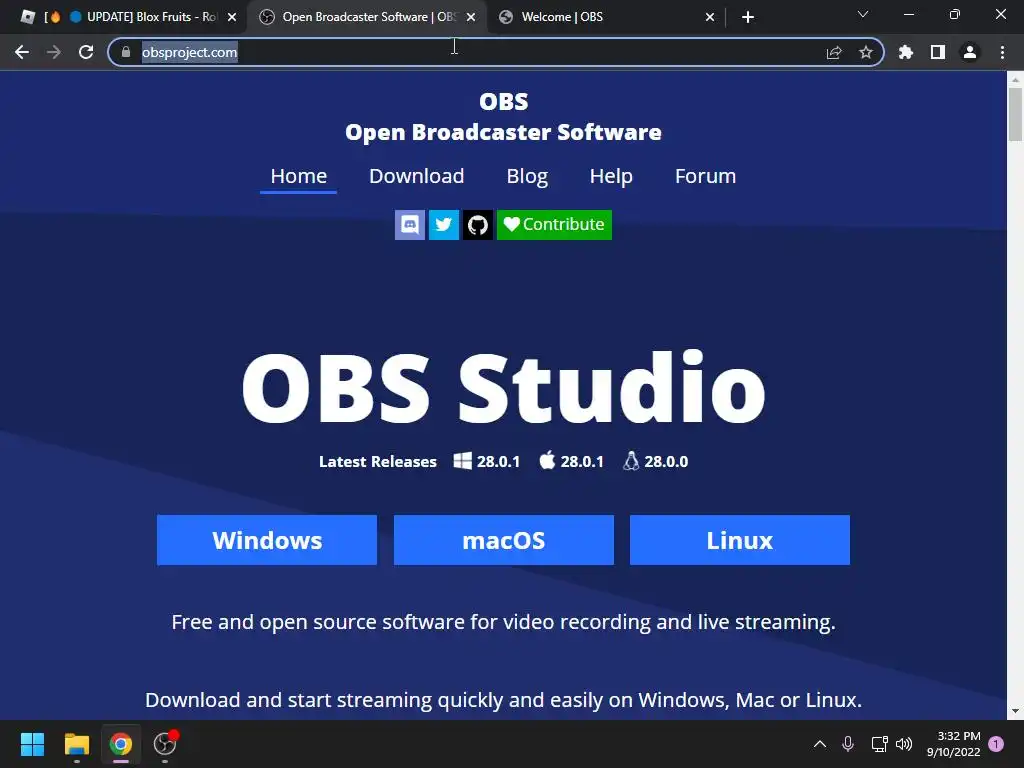Click the Linux penguin beside 28.0.0

click(x=631, y=461)
